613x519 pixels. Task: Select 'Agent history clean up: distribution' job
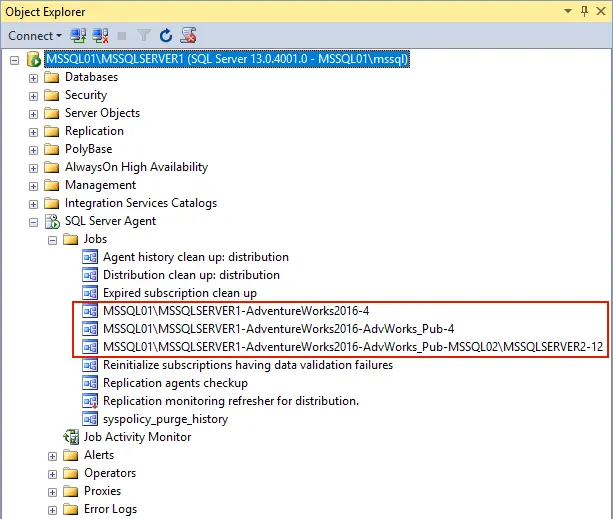pos(196,257)
